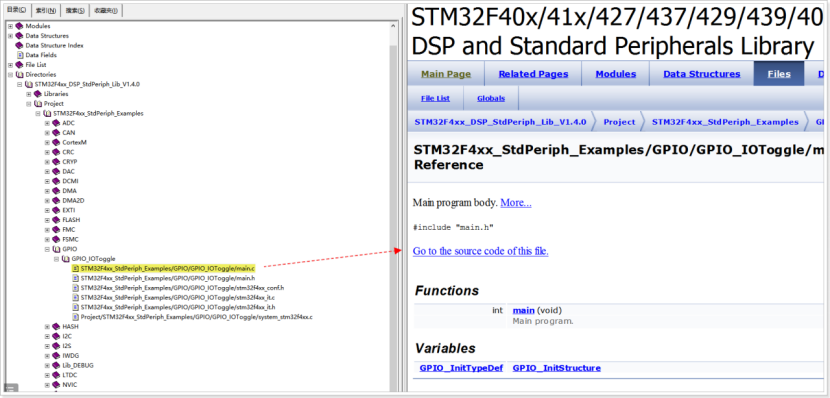This screenshot has width=830, height=398.
Task: Click the Data Structure Index book icon
Action: [x=20, y=46]
